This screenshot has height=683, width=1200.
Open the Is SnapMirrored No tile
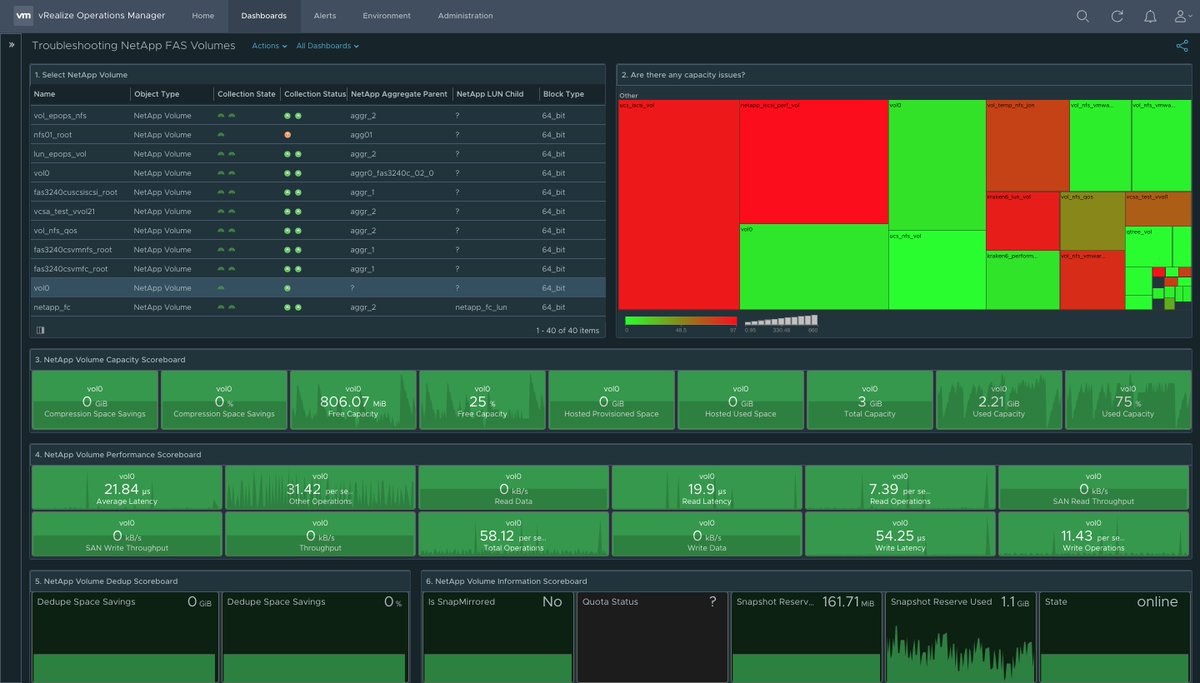tap(497, 637)
